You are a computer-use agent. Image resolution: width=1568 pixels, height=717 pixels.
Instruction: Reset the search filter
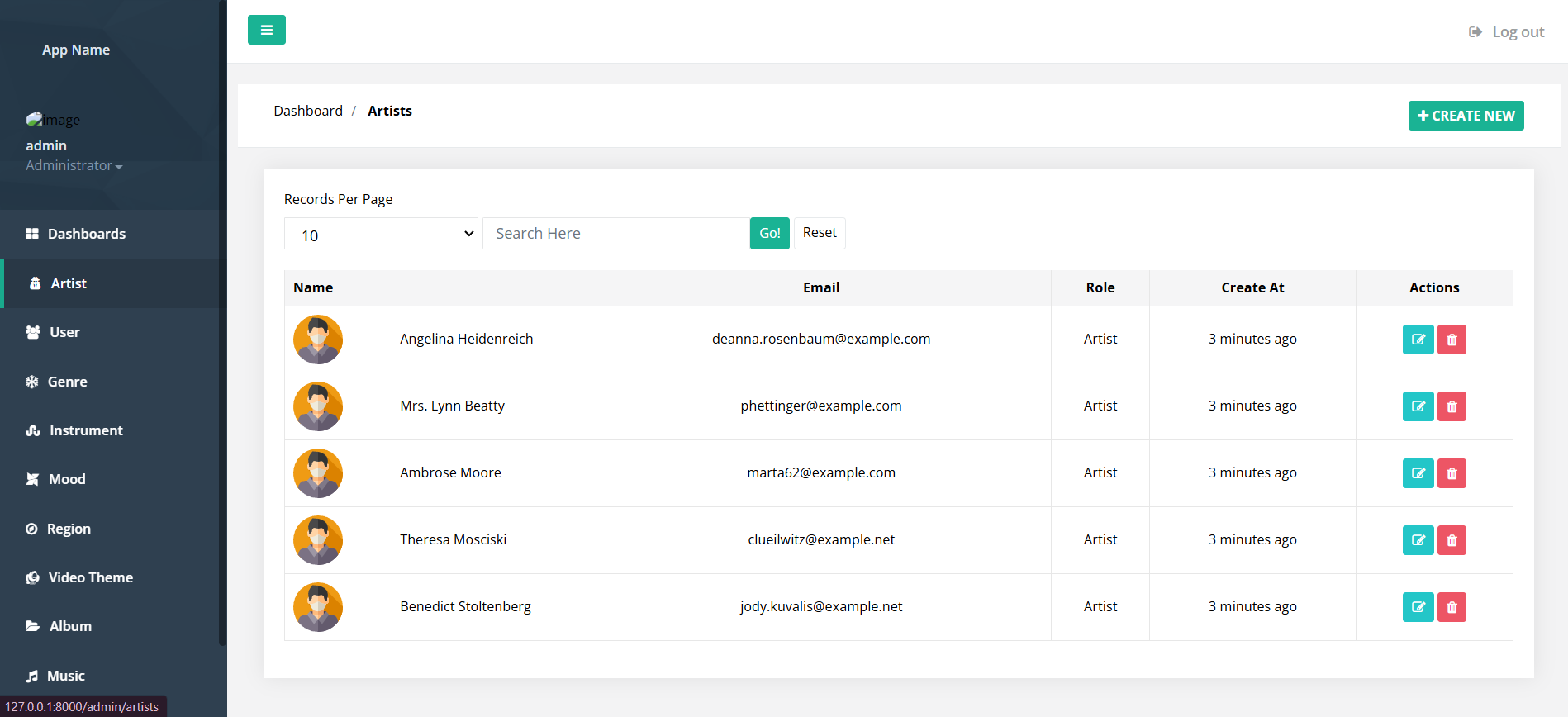[x=820, y=233]
